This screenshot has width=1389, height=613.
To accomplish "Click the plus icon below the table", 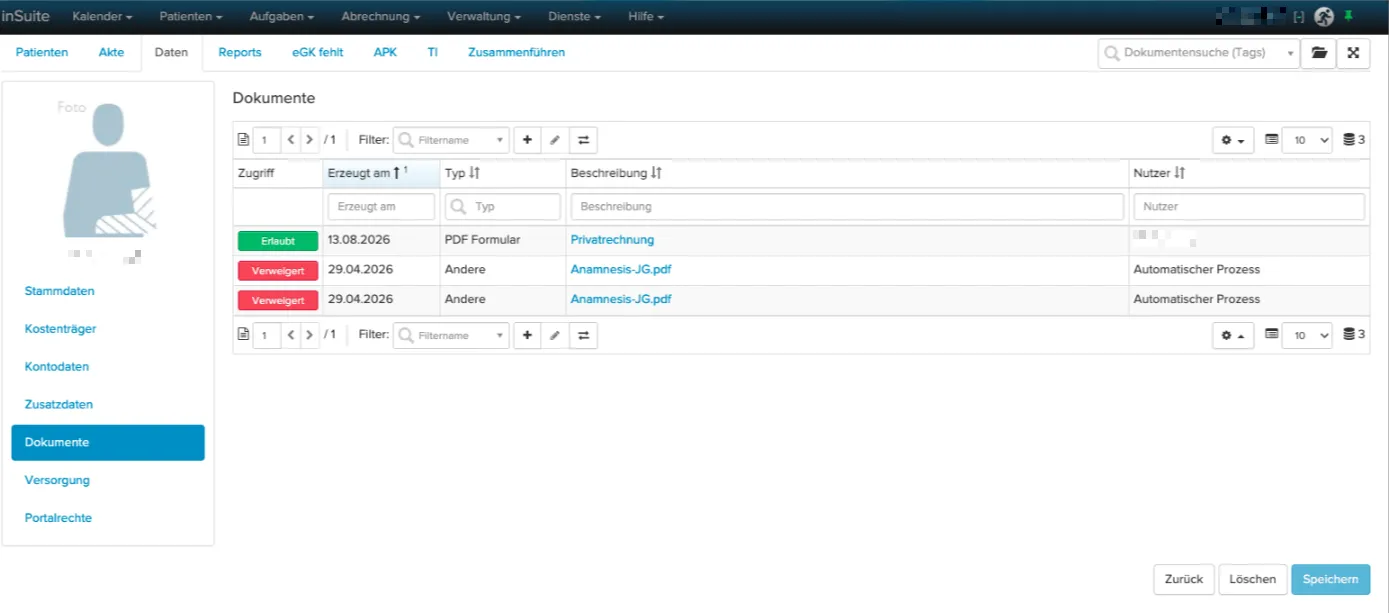I will click(527, 335).
